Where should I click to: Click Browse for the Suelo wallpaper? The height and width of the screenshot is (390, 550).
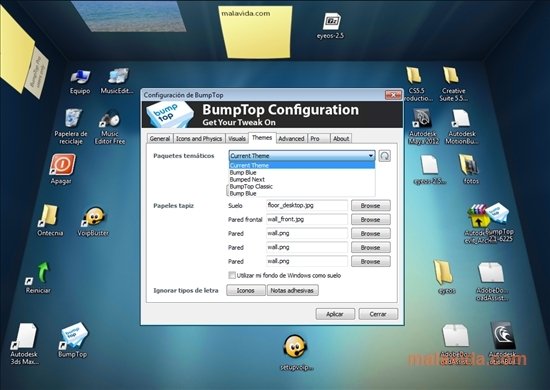point(371,206)
